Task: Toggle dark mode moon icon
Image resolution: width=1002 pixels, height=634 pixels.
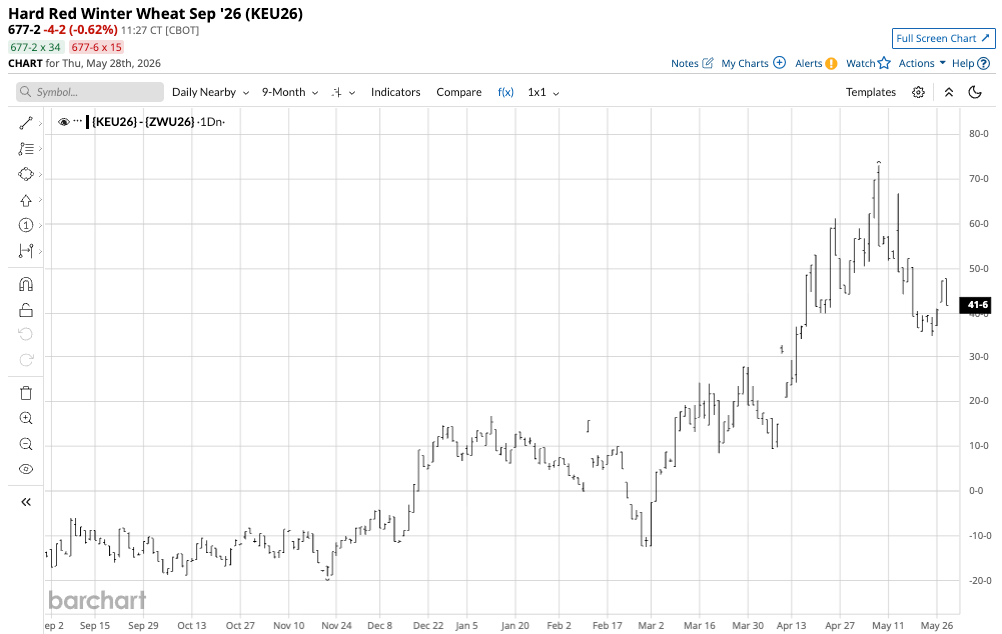Action: pos(975,92)
